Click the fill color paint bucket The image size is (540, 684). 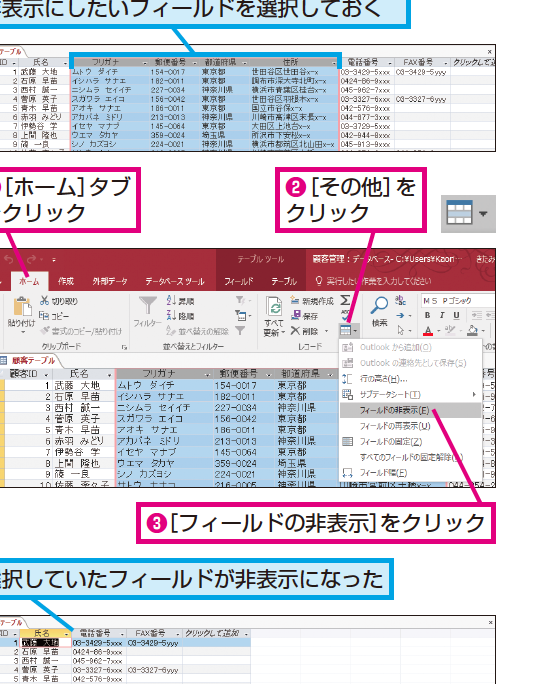(472, 330)
